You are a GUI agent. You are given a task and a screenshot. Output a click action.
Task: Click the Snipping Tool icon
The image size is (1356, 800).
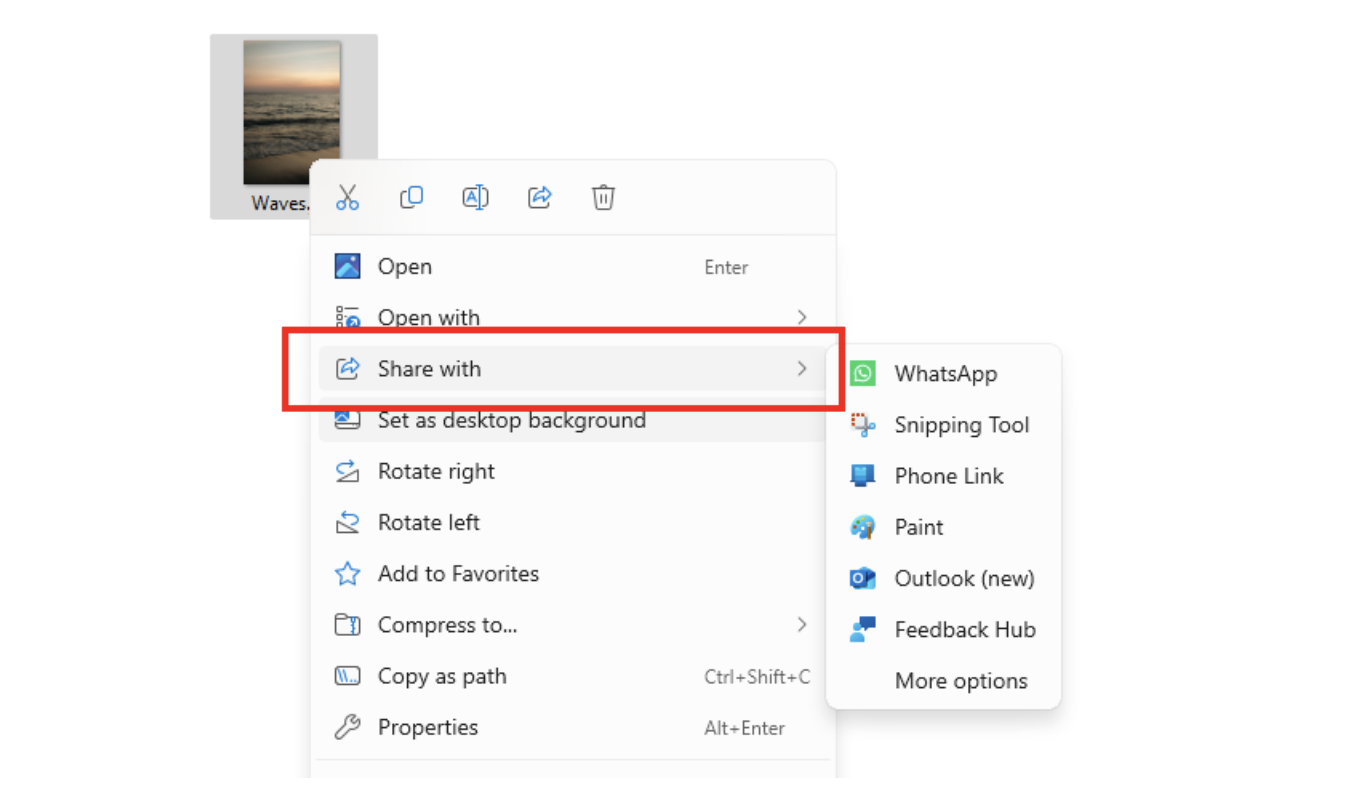pyautogui.click(x=862, y=425)
